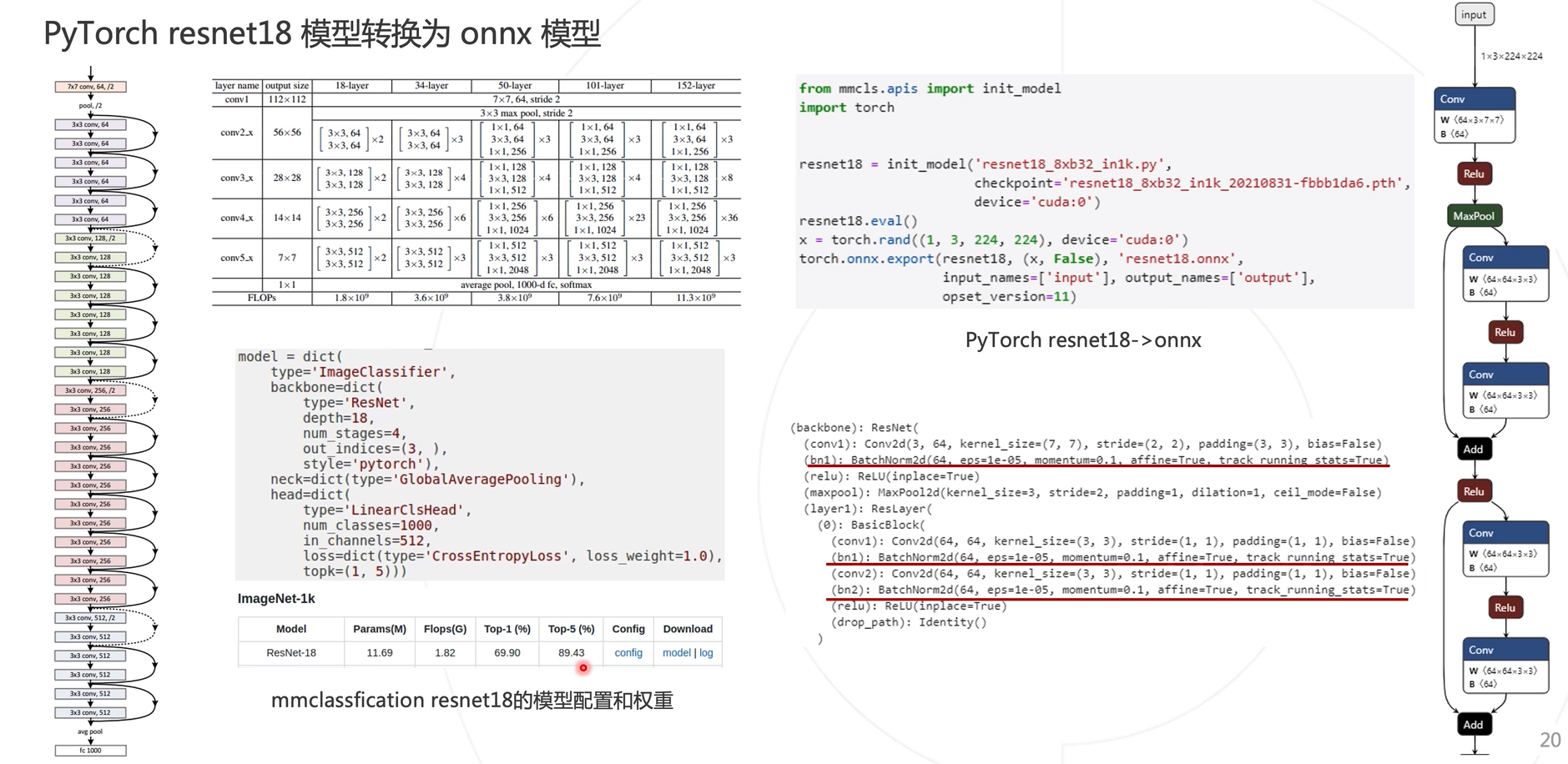Click the 'resnet18.eval()' code line
1568x764 pixels.
click(x=858, y=221)
